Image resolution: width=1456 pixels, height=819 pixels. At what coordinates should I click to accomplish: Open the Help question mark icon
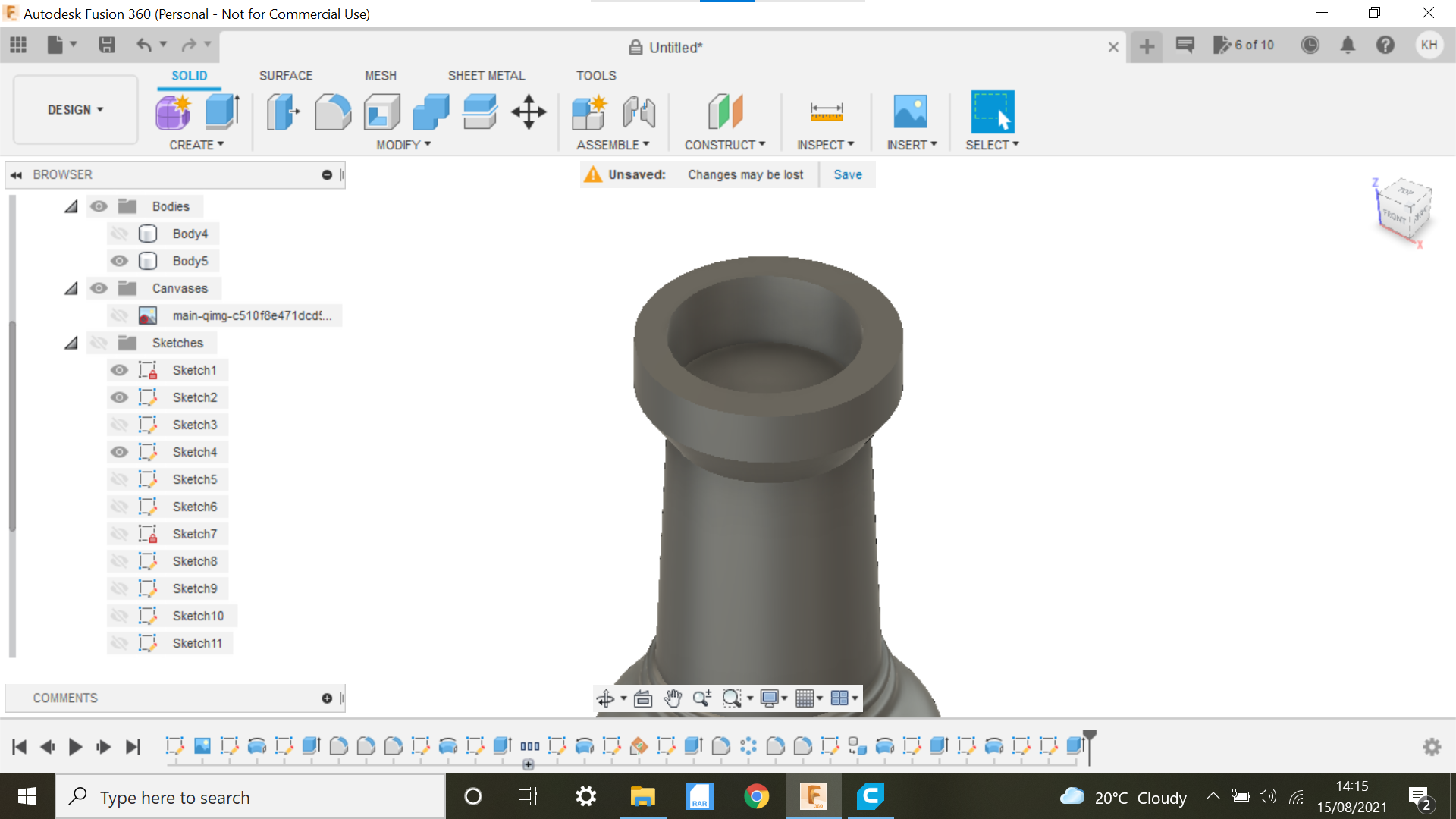pyautogui.click(x=1385, y=45)
